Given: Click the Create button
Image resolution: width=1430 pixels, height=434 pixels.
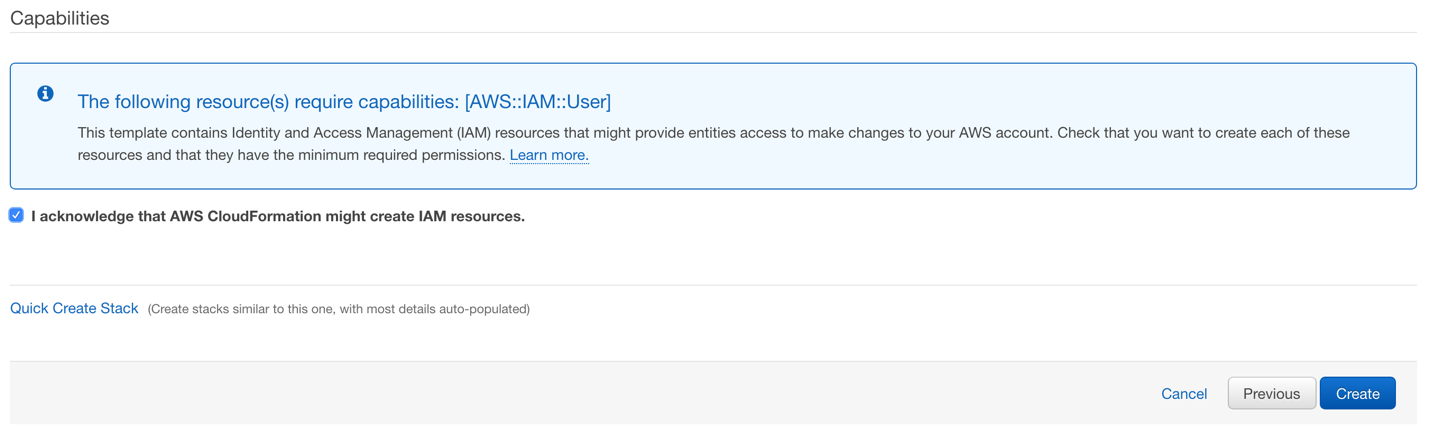Looking at the screenshot, I should (1357, 393).
